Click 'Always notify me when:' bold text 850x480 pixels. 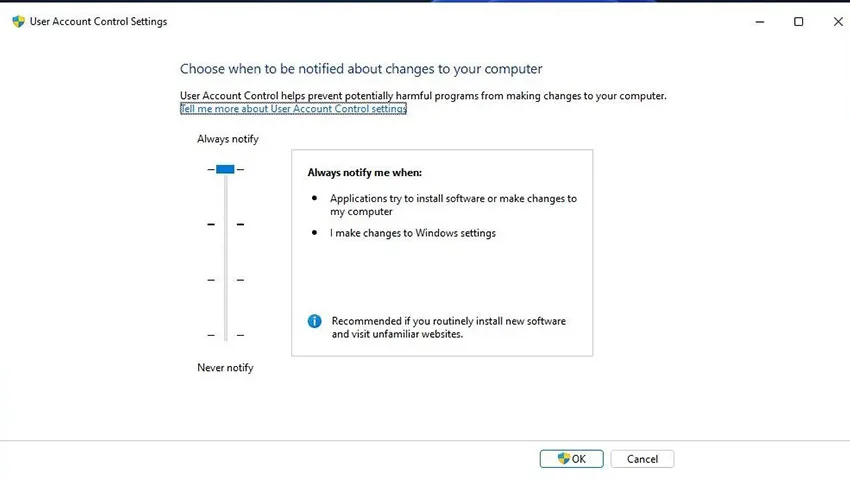pos(364,172)
